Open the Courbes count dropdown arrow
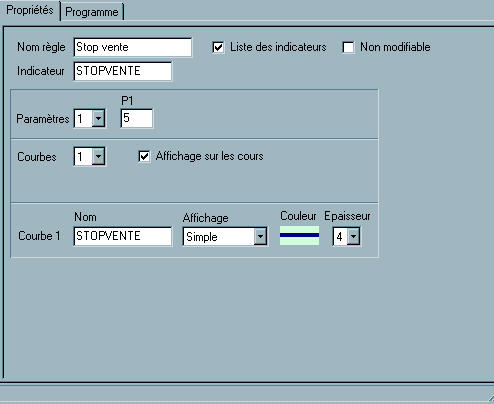 coord(98,156)
